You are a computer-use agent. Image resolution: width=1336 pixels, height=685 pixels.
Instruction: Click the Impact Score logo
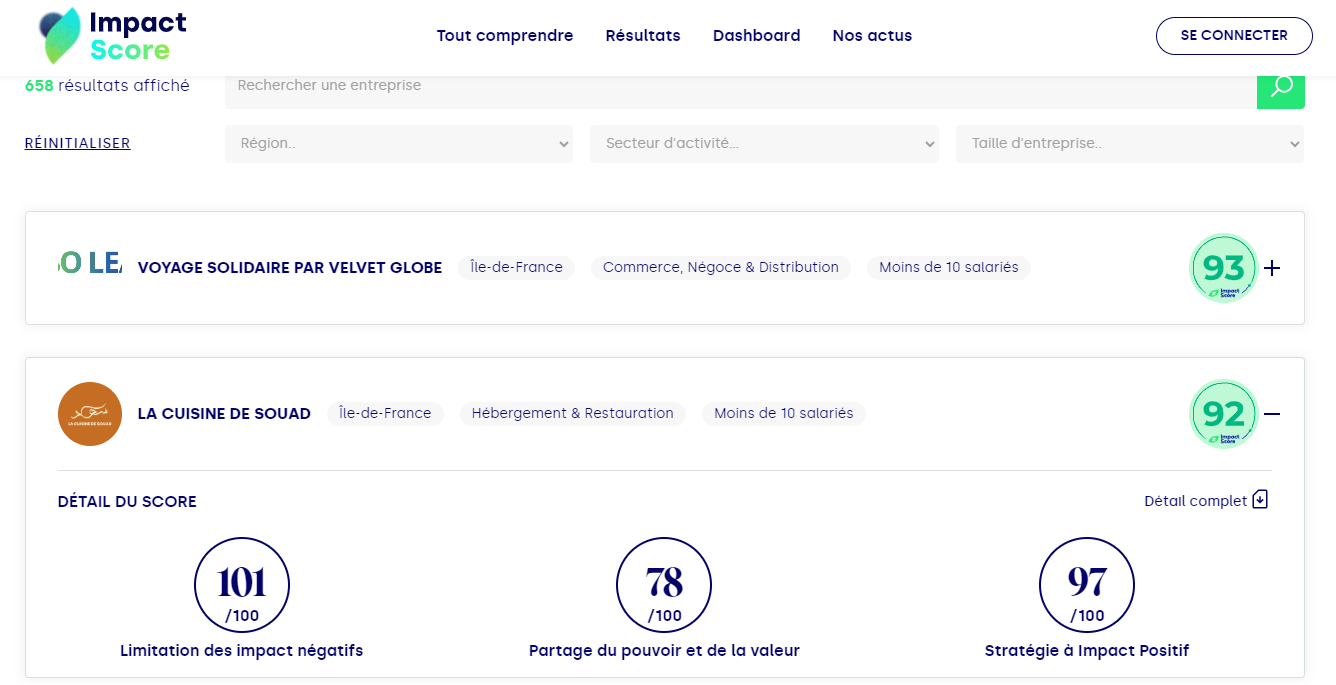tap(113, 36)
